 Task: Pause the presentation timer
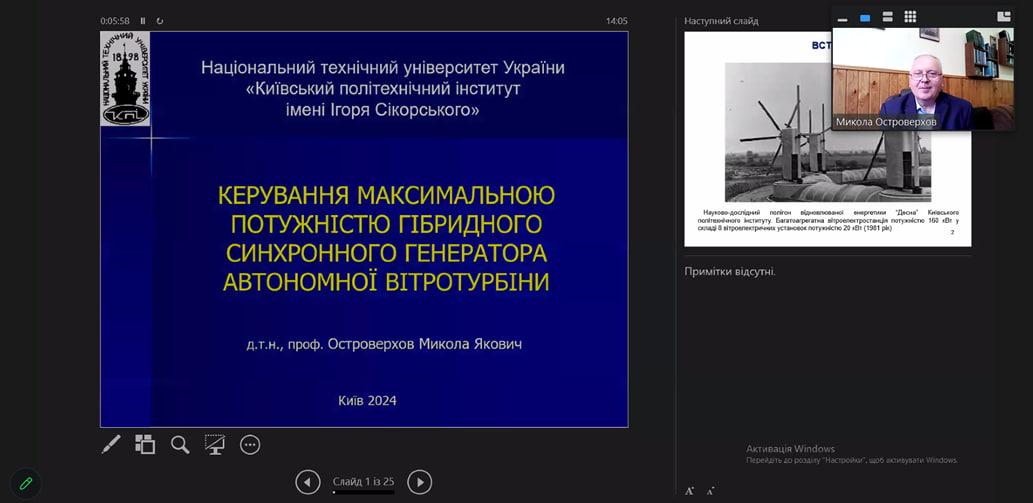tap(143, 21)
